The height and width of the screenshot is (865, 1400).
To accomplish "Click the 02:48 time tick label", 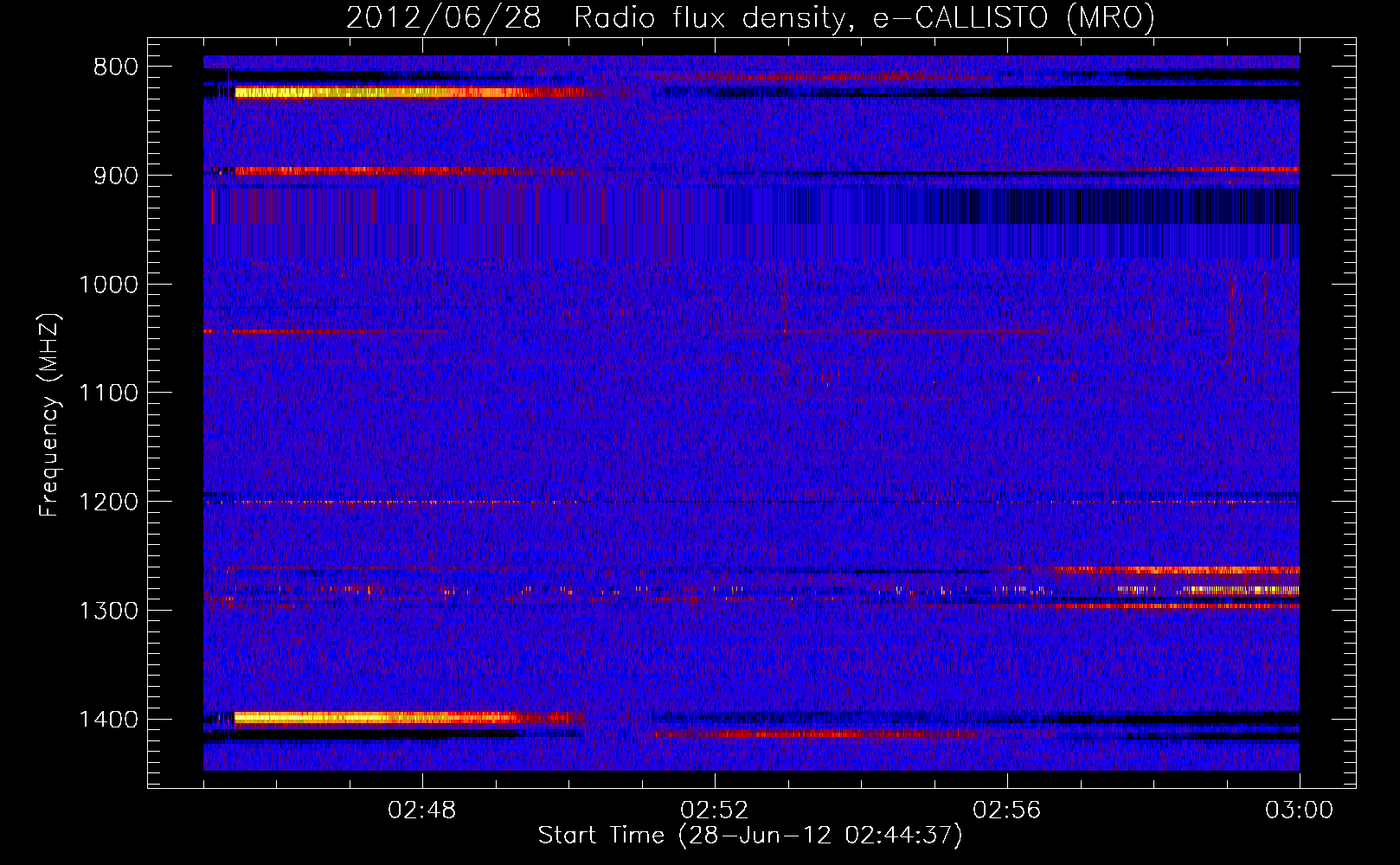I will (422, 811).
